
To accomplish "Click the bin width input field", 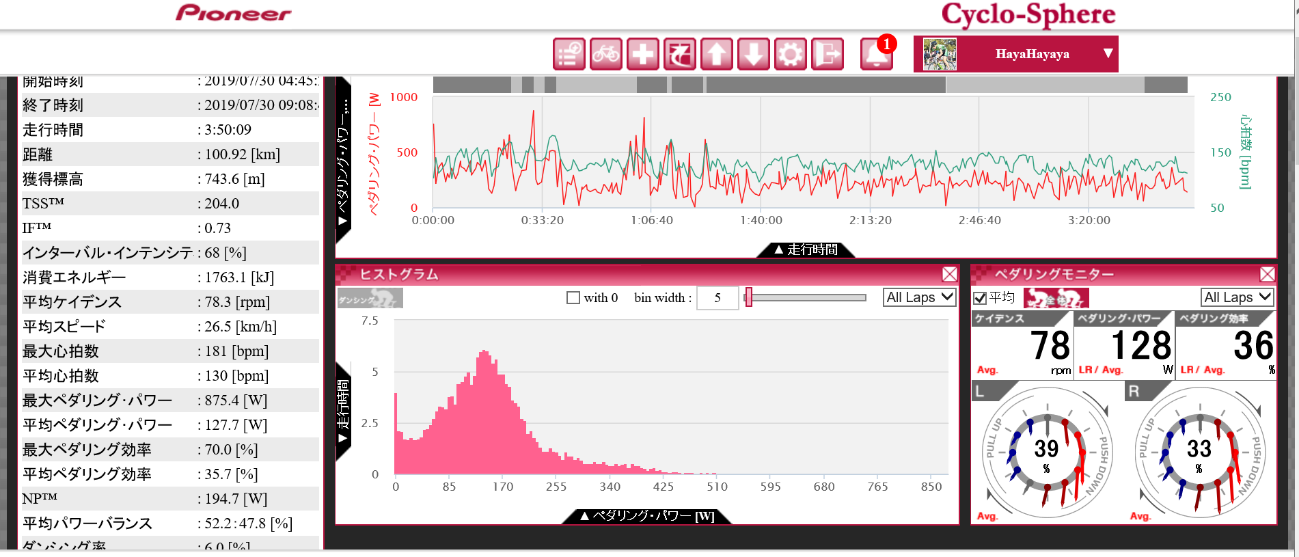I will point(717,298).
